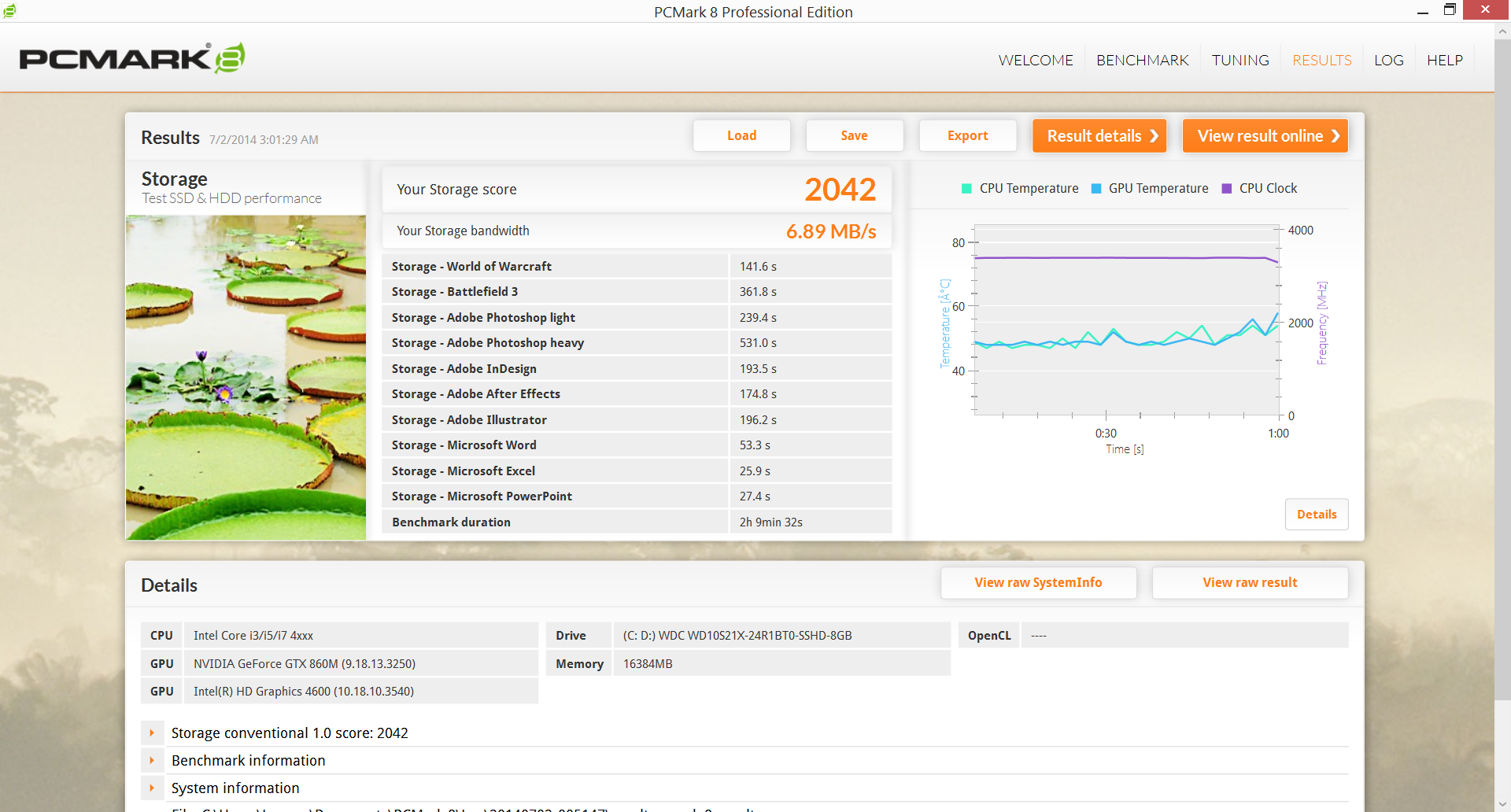Select the Storage - World of Warcraft row

click(637, 266)
